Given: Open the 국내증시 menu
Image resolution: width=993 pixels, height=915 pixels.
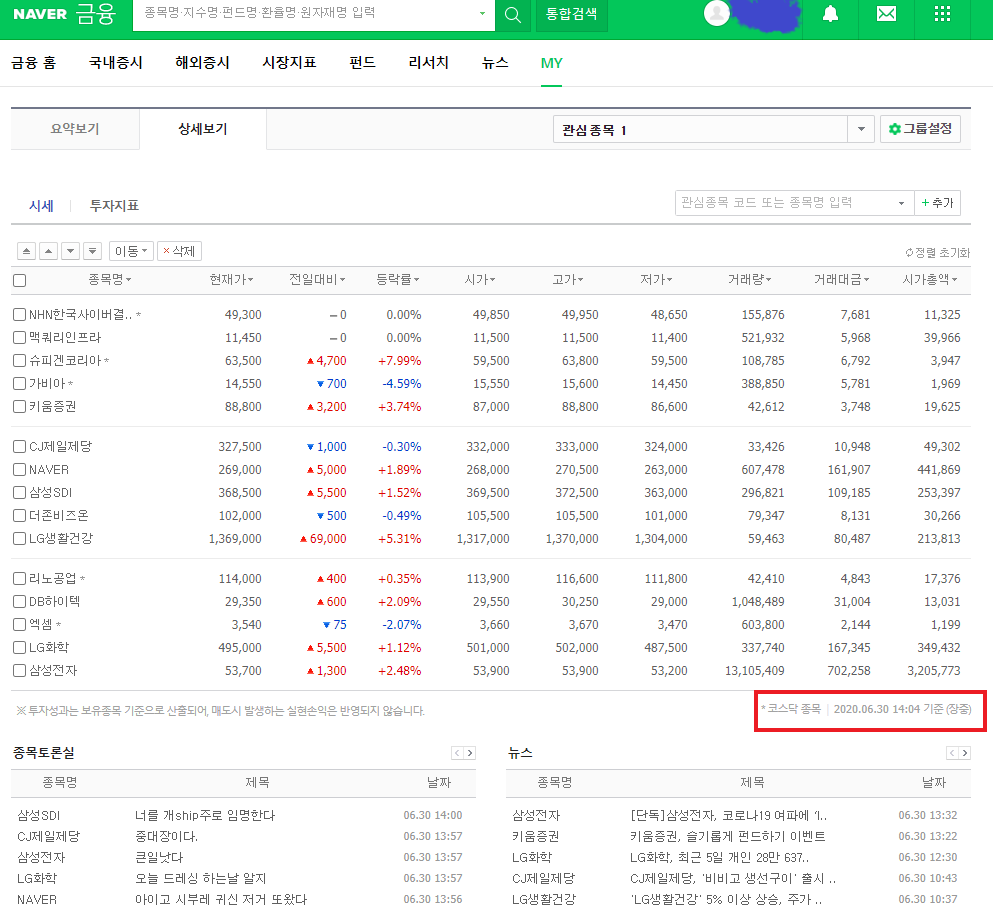Looking at the screenshot, I should point(115,62).
